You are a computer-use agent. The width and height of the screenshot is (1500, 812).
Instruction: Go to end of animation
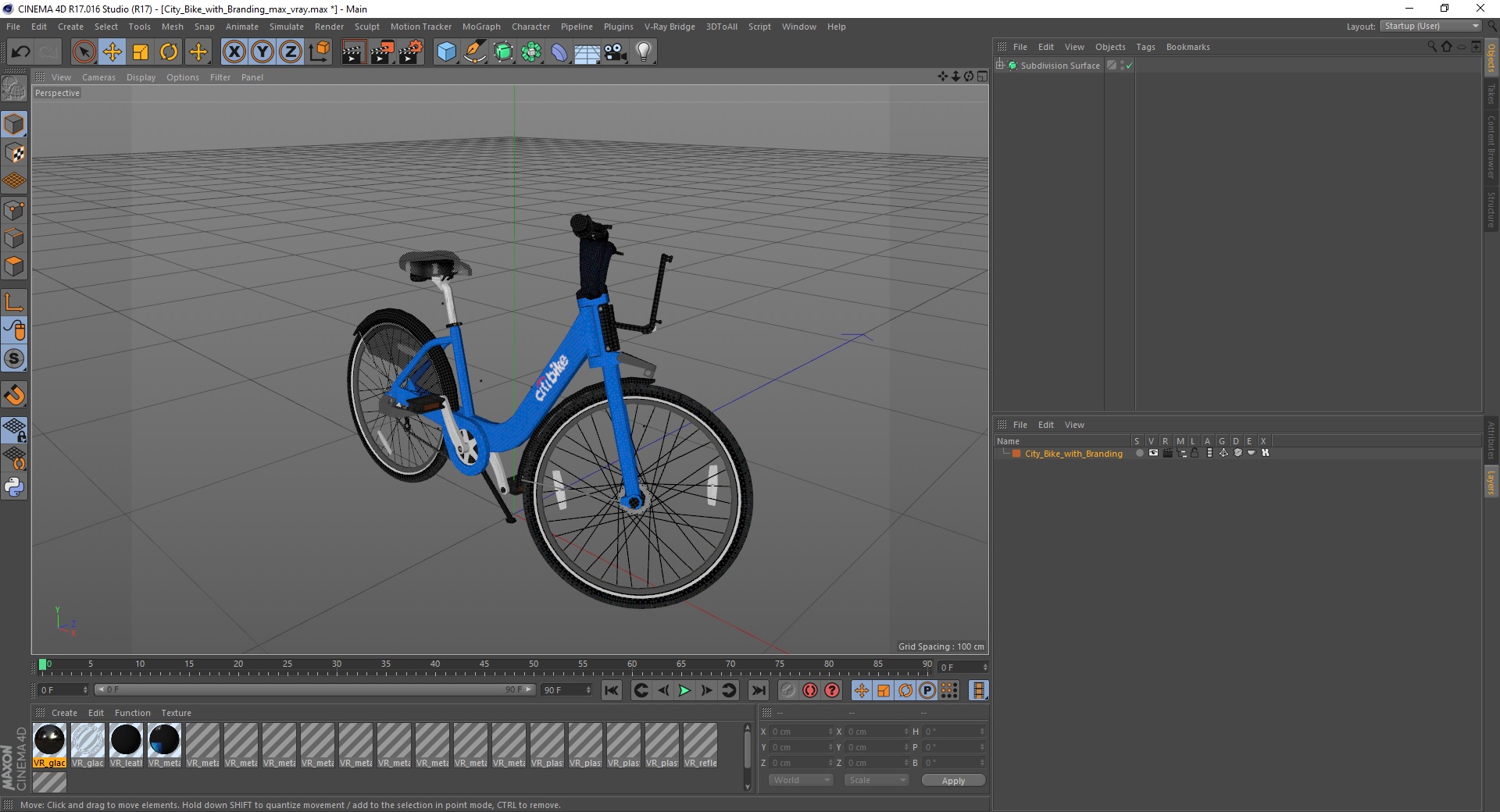pos(758,690)
